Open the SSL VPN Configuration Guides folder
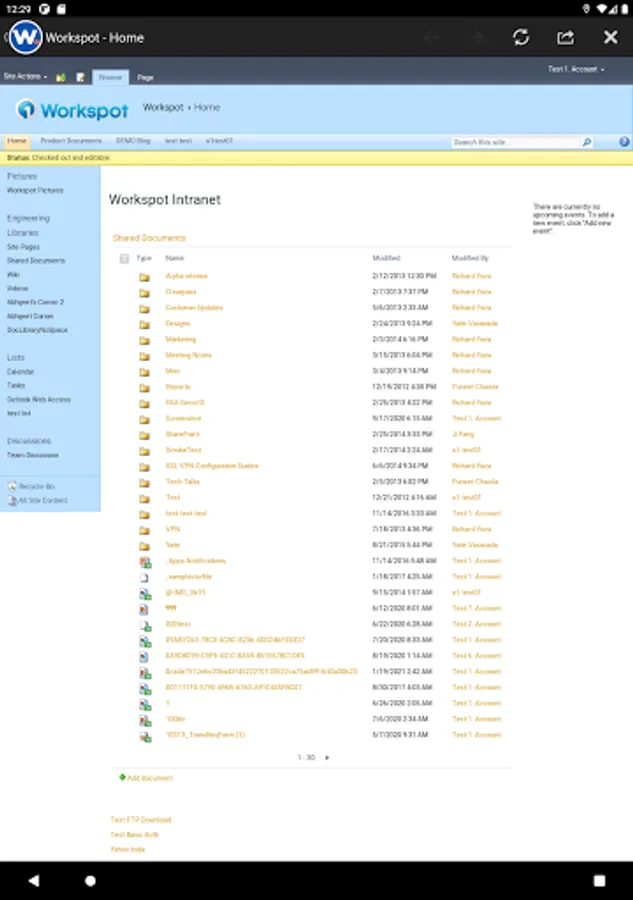Image resolution: width=633 pixels, height=900 pixels. [x=212, y=465]
